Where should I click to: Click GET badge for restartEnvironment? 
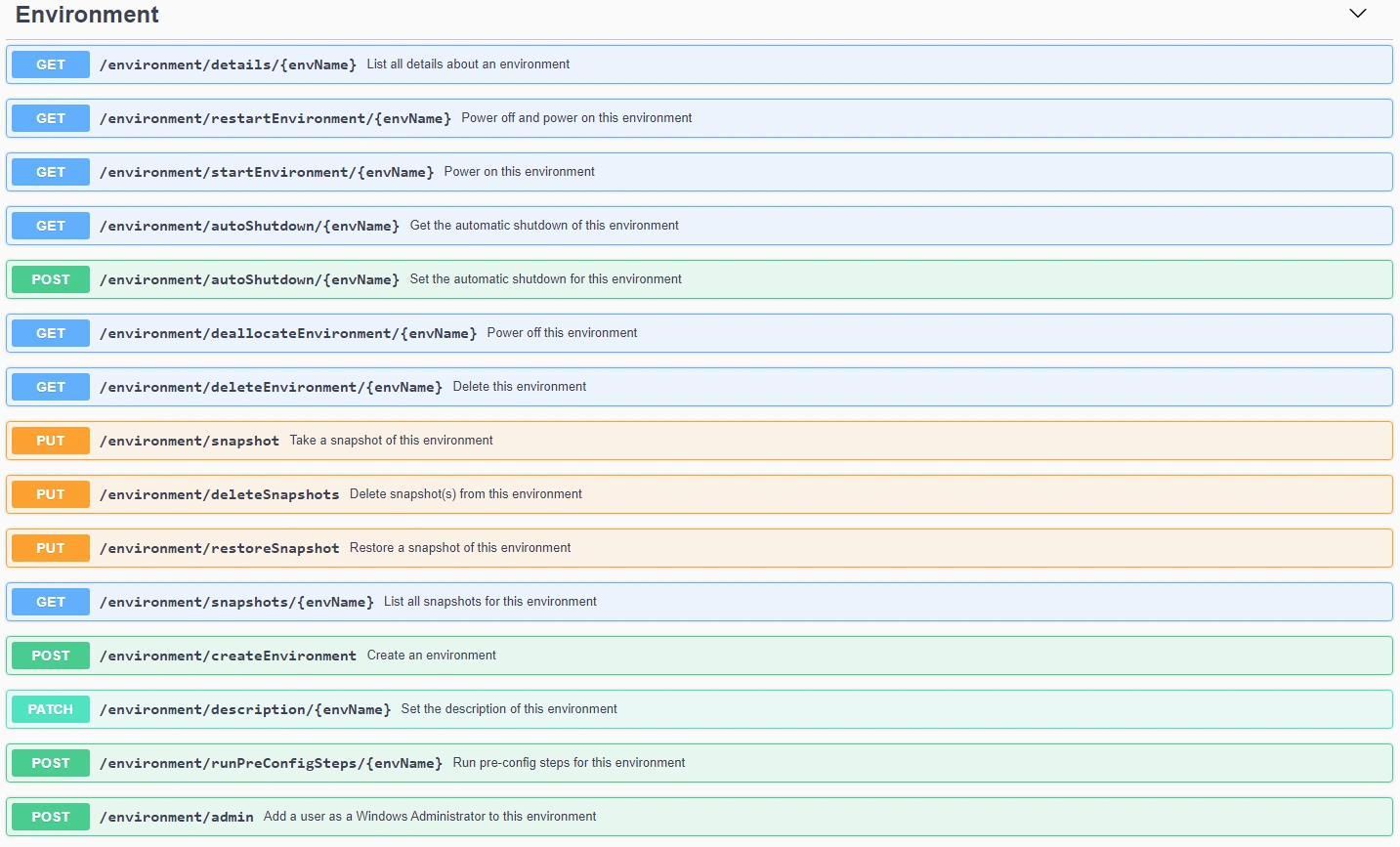[51, 118]
